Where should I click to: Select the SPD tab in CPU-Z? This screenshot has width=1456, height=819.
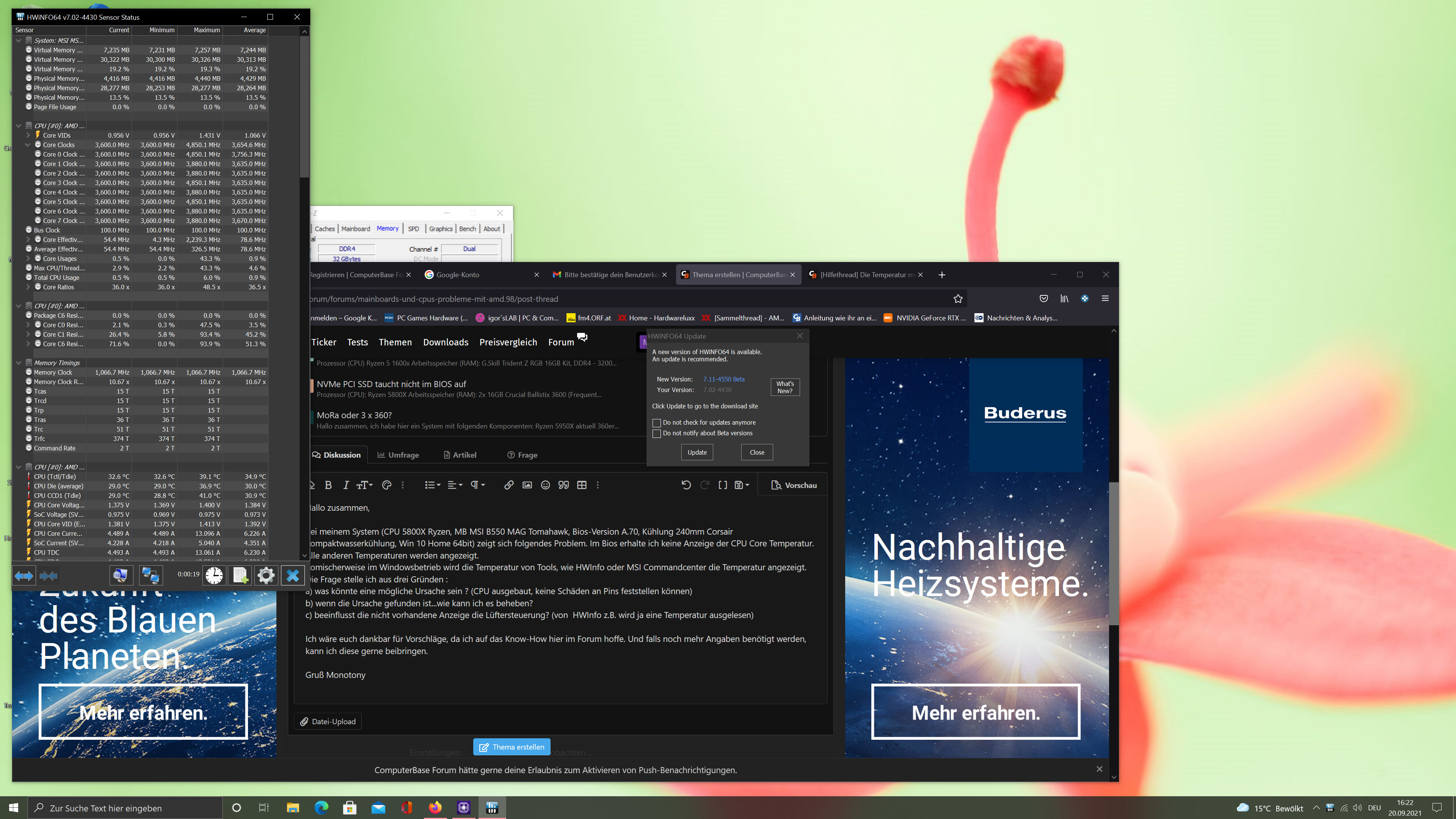pyautogui.click(x=414, y=229)
